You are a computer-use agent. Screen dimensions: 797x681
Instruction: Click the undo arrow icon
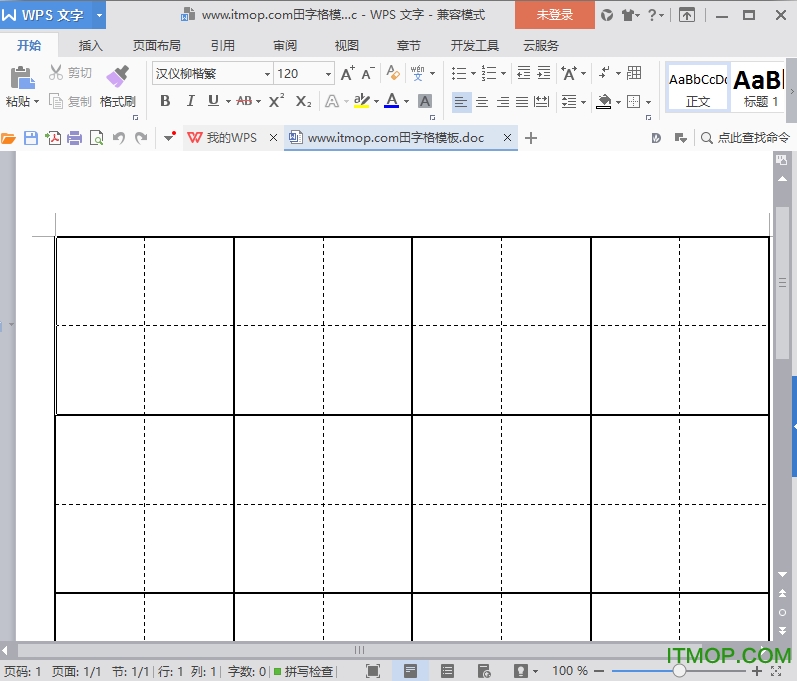pyautogui.click(x=119, y=138)
